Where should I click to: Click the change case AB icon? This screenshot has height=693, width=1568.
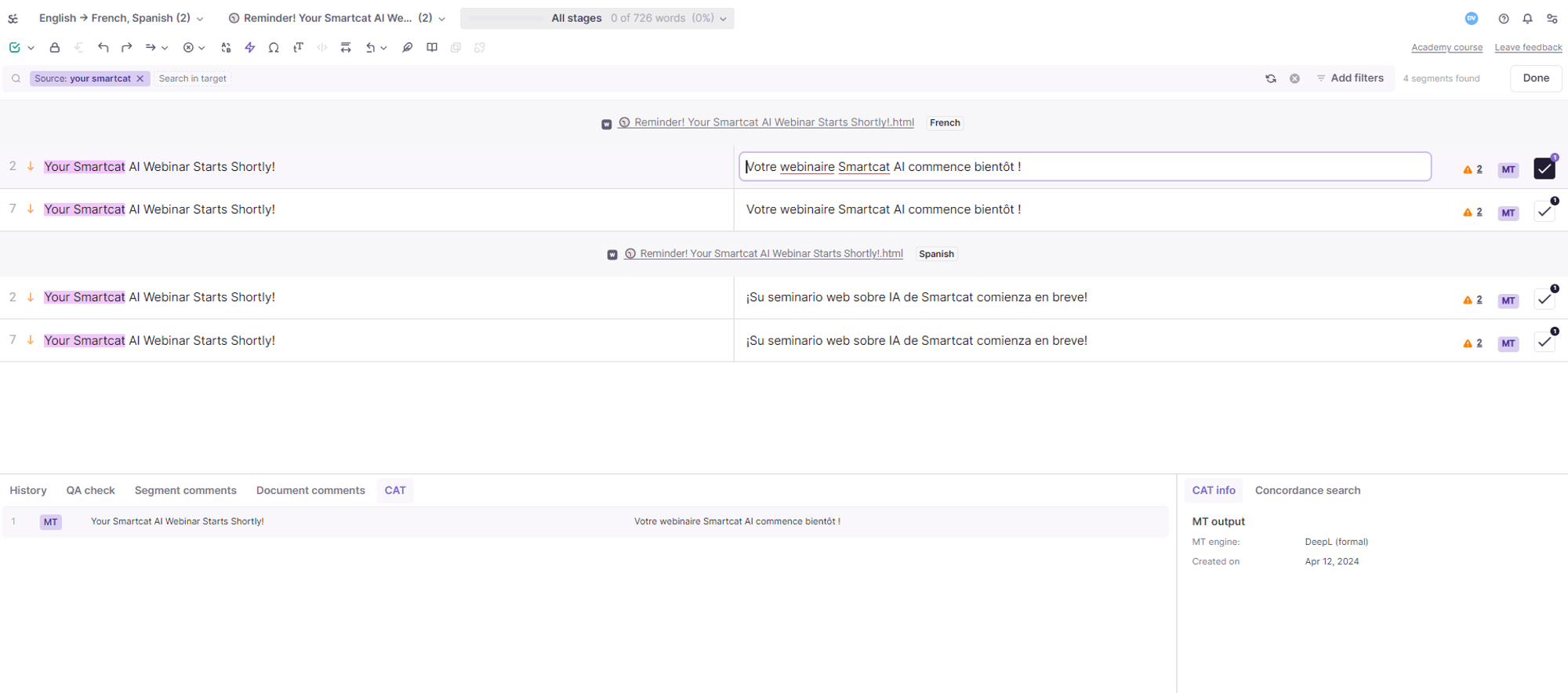(x=226, y=48)
